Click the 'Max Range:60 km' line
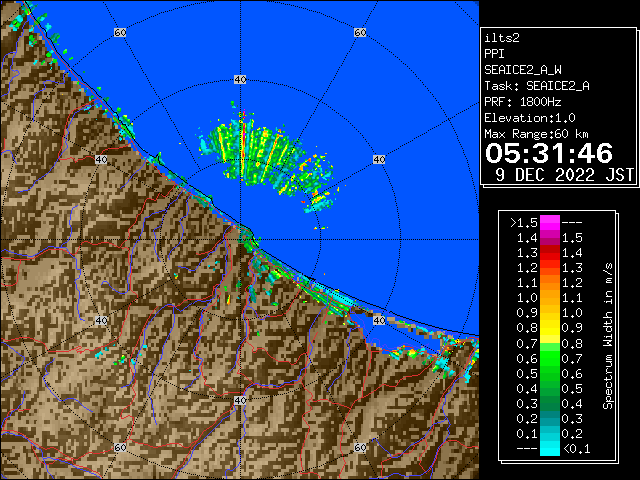The height and width of the screenshot is (480, 640). (536, 134)
